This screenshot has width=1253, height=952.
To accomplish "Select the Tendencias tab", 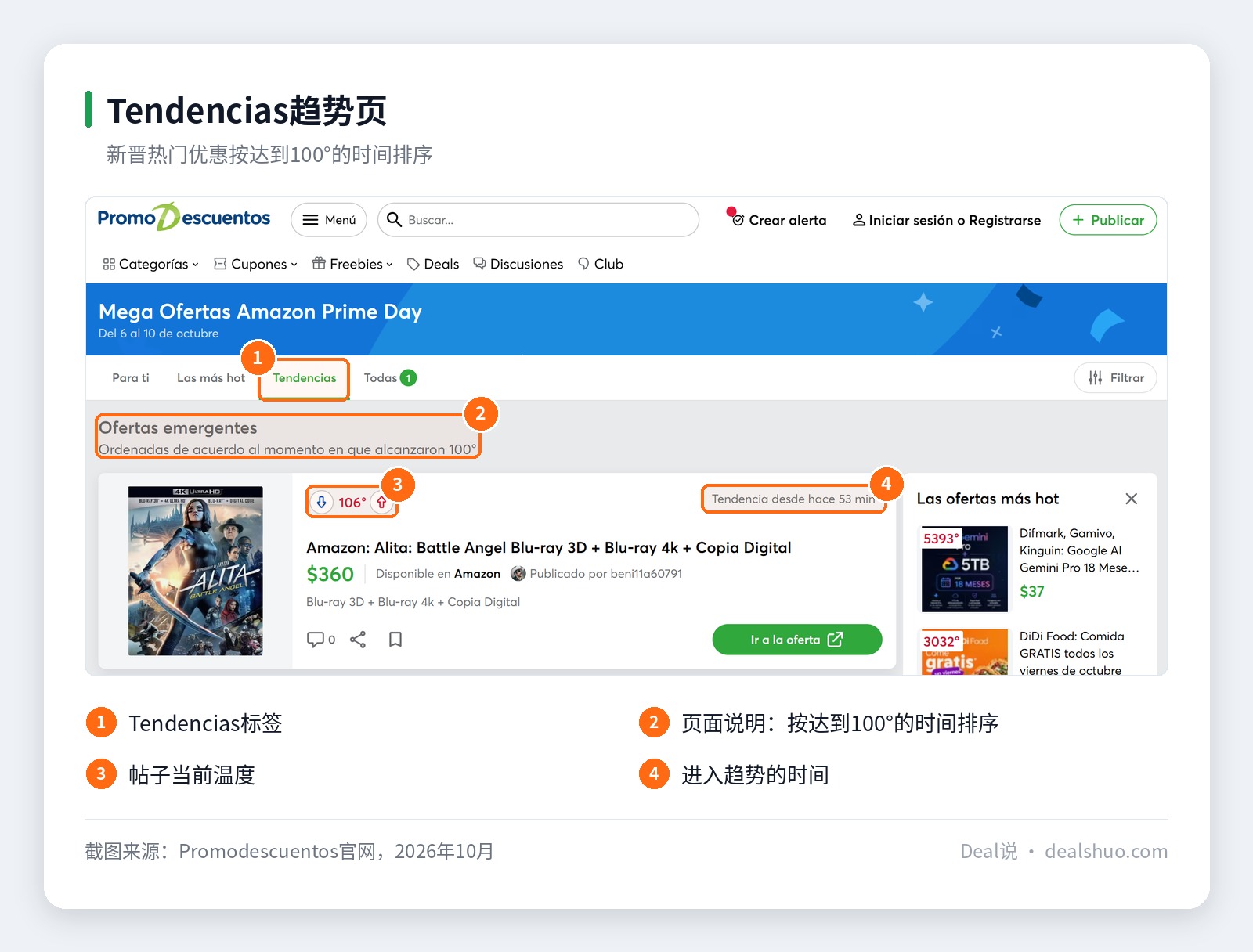I will [x=305, y=378].
